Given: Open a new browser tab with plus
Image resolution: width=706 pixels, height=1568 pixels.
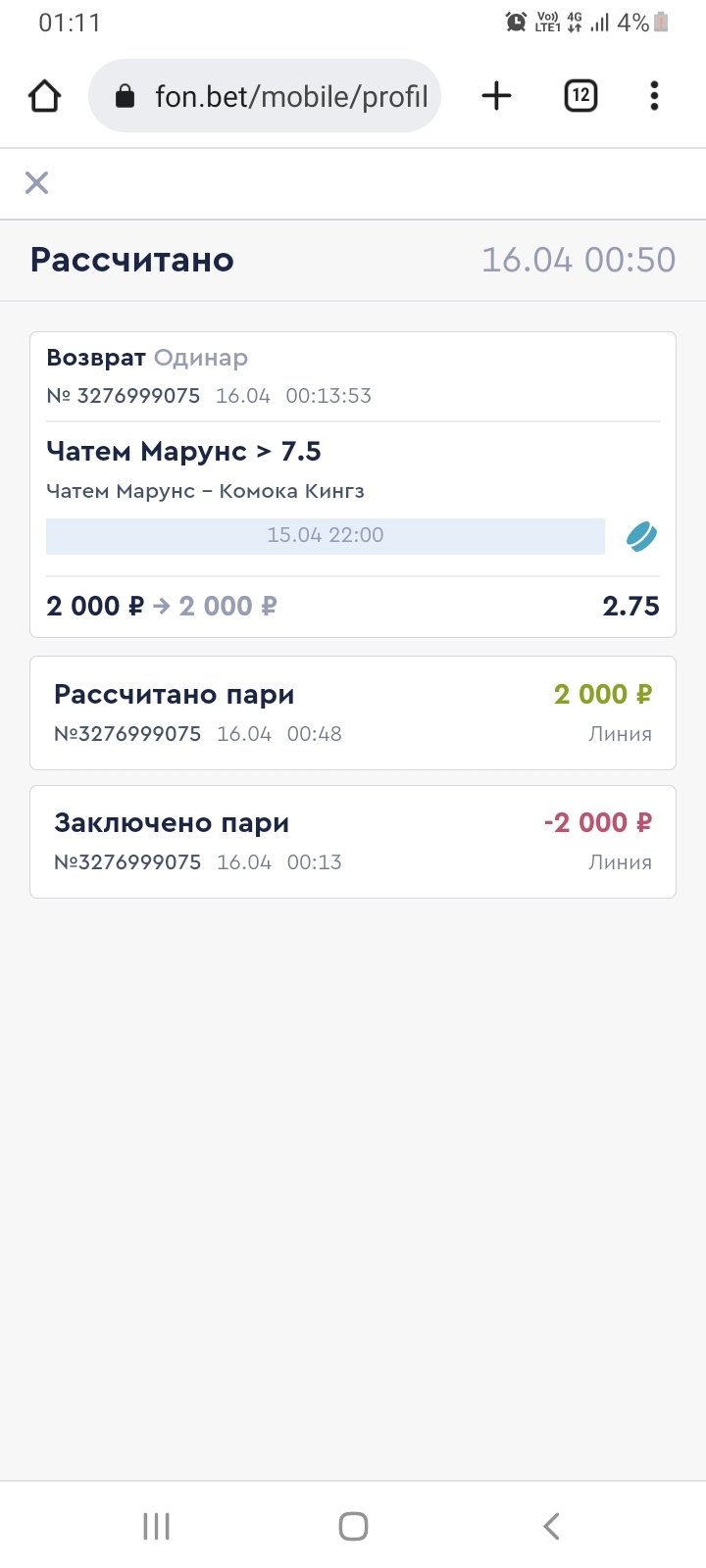Looking at the screenshot, I should [497, 95].
